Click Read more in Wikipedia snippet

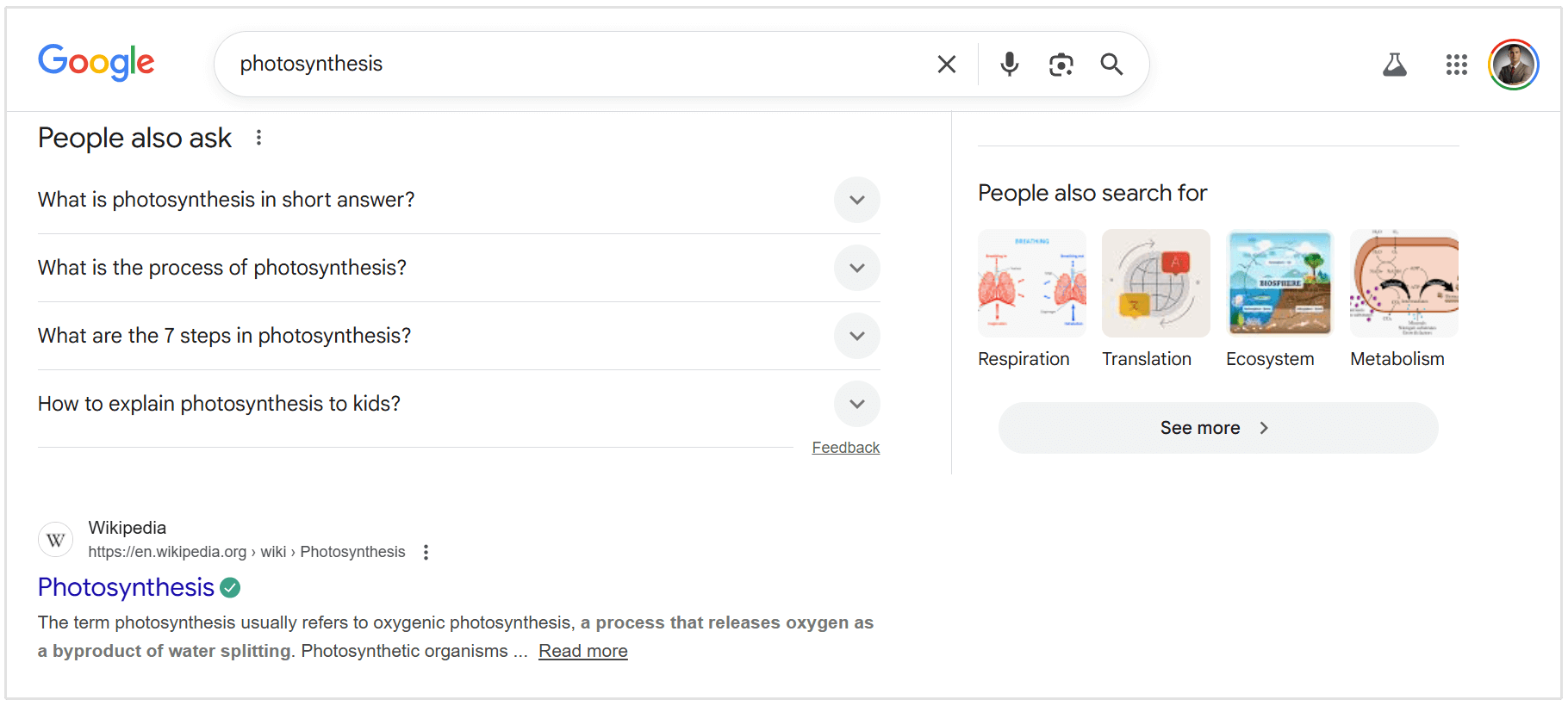point(582,651)
